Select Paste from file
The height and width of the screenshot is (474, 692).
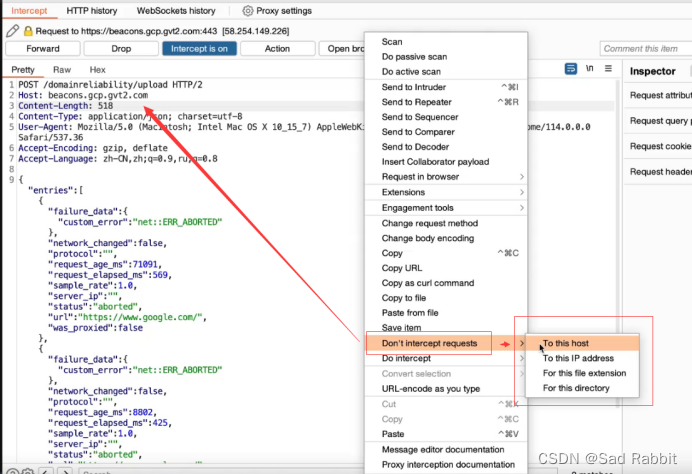click(446, 312)
